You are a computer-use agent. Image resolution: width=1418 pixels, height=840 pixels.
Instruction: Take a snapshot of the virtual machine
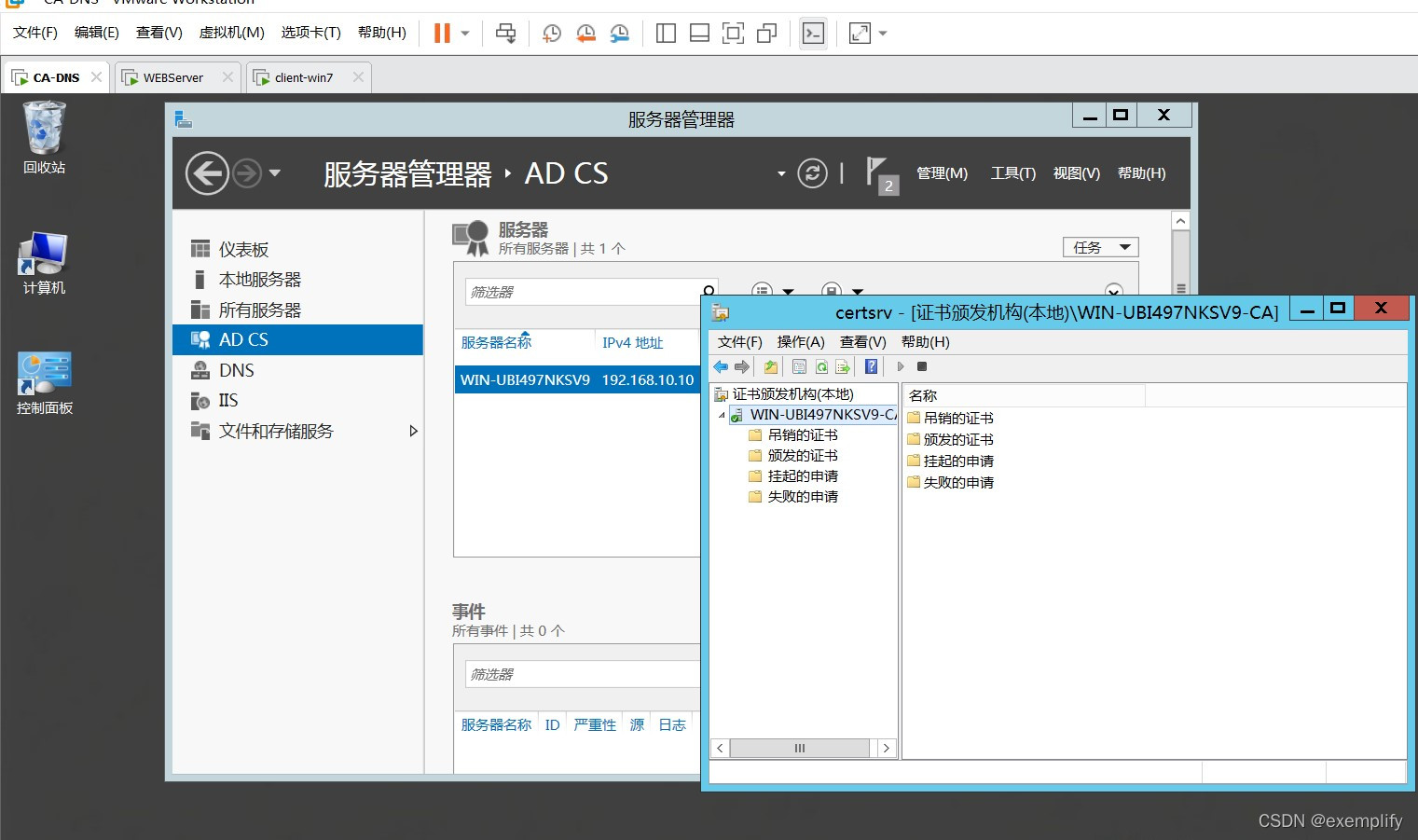(552, 34)
